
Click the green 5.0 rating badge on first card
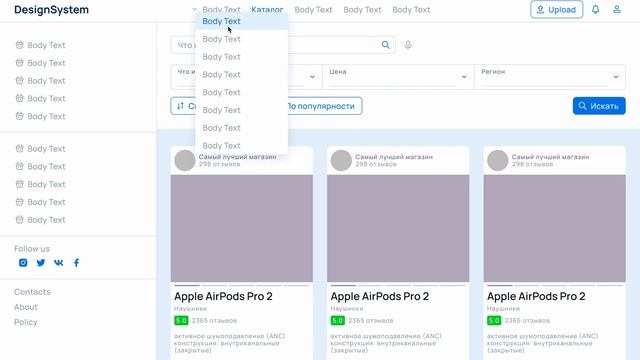pos(181,320)
